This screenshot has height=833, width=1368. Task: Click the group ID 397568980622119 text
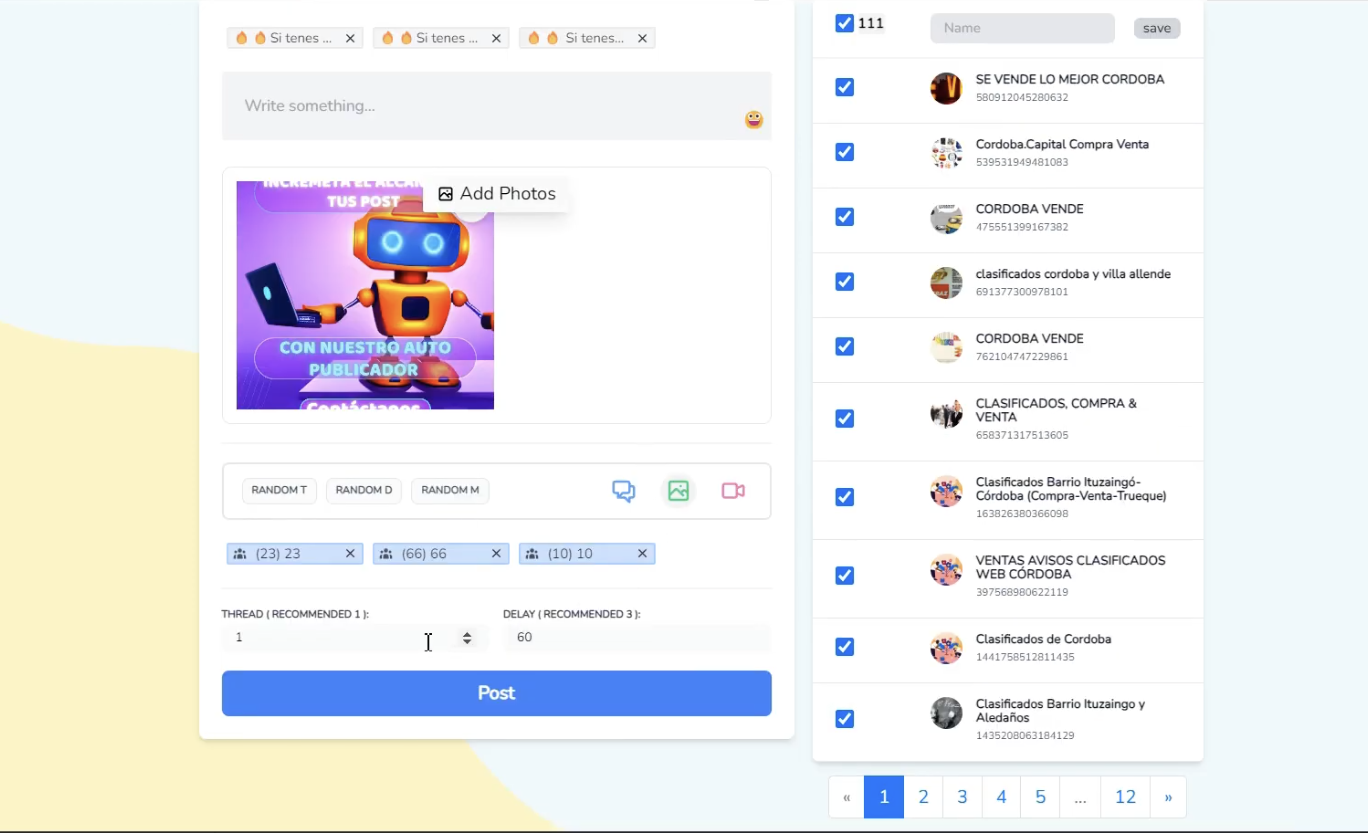[1022, 592]
